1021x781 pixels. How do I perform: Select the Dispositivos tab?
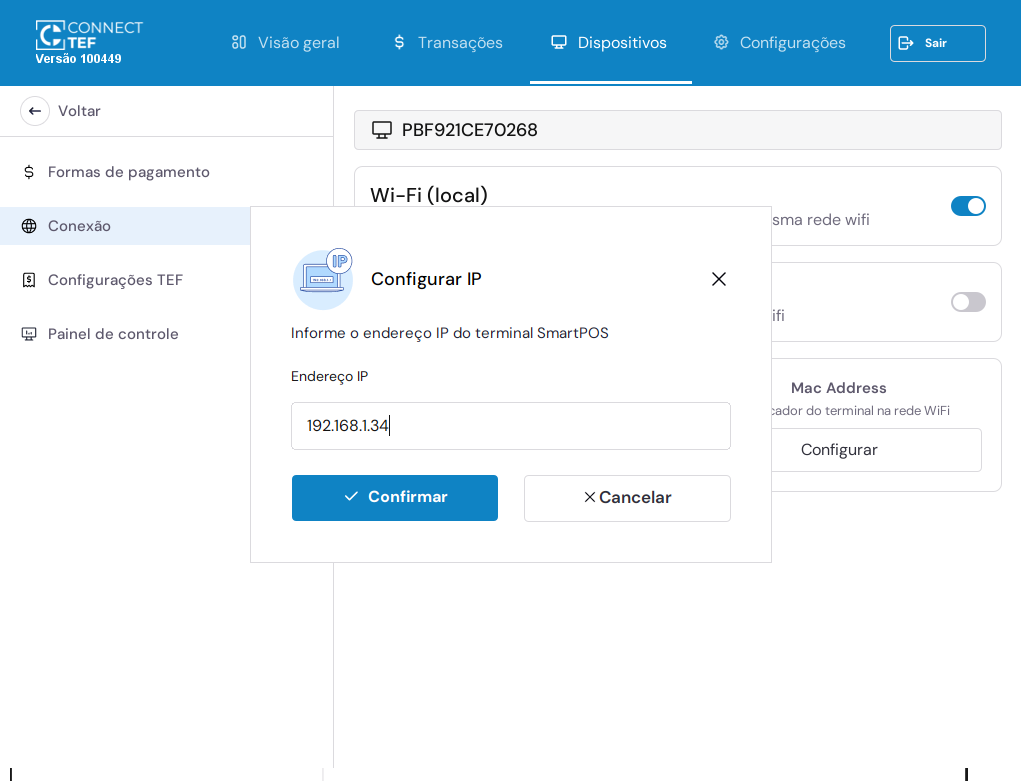(609, 43)
